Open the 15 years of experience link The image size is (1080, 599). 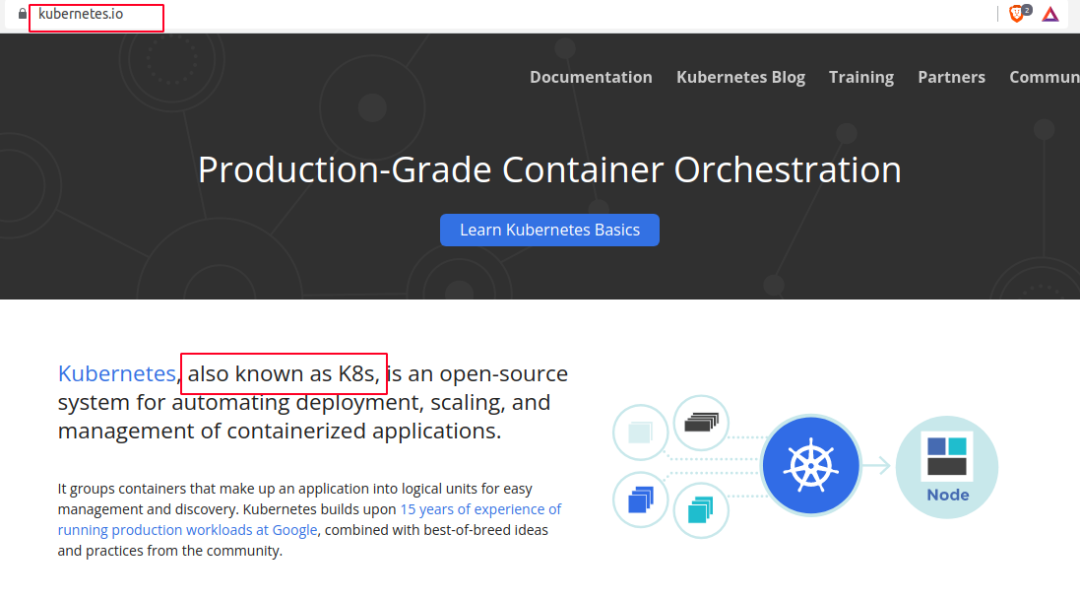pyautogui.click(x=480, y=509)
